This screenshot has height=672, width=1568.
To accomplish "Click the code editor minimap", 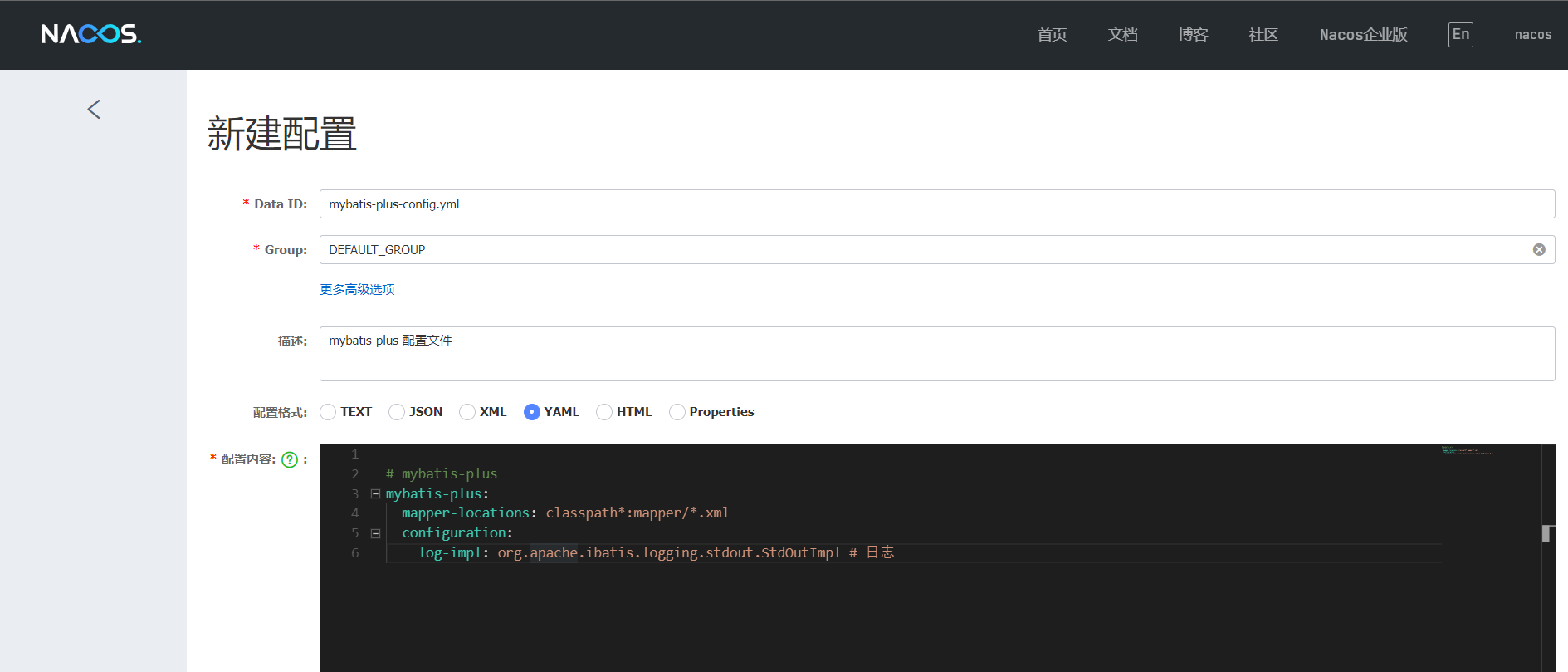I will (x=1468, y=451).
